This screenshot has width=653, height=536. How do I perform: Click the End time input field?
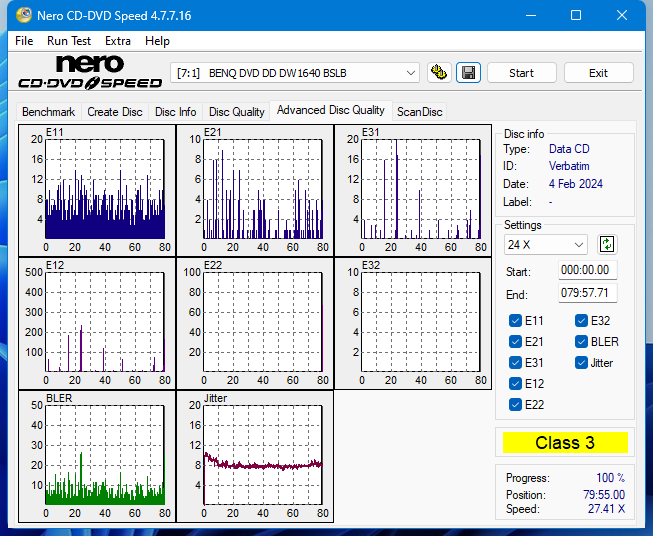[587, 293]
